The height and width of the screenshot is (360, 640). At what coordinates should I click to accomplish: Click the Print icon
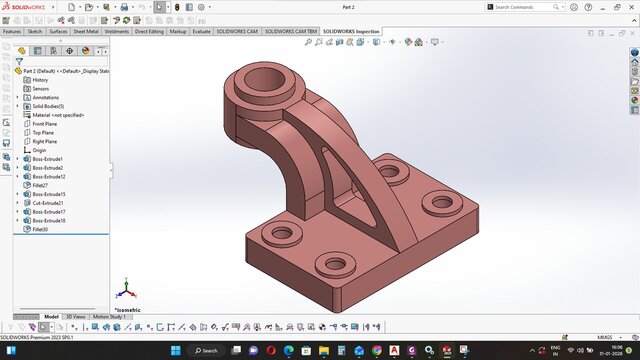coord(124,7)
